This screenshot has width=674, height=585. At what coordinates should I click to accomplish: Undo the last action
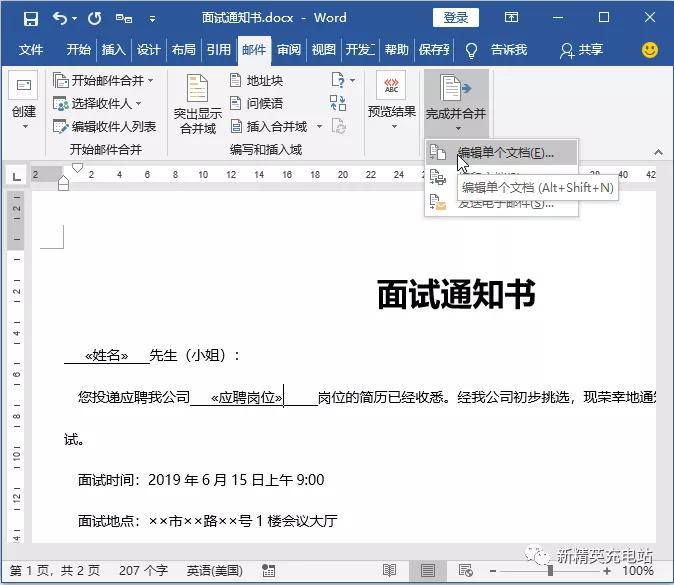59,18
